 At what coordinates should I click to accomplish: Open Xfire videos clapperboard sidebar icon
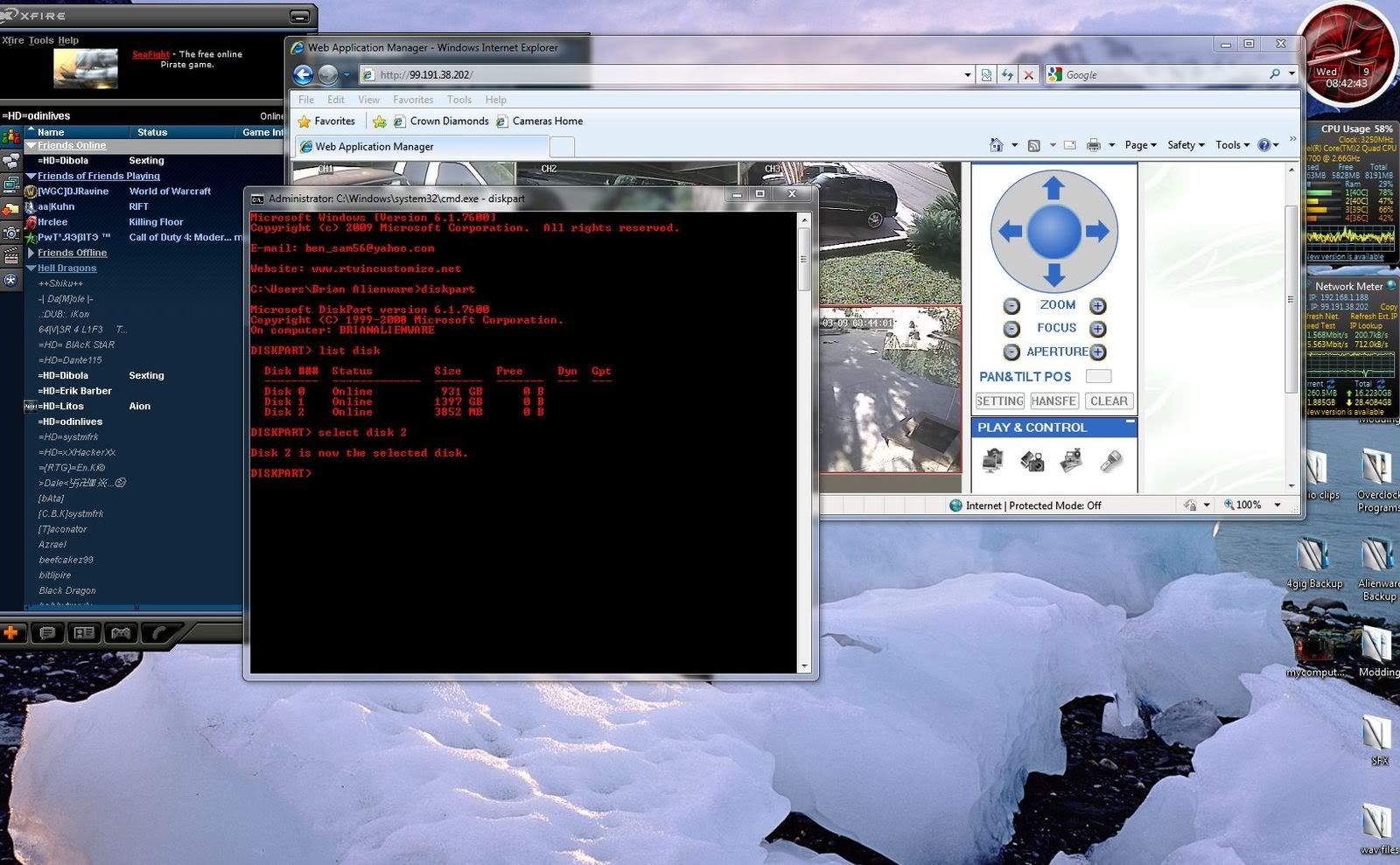(10, 256)
